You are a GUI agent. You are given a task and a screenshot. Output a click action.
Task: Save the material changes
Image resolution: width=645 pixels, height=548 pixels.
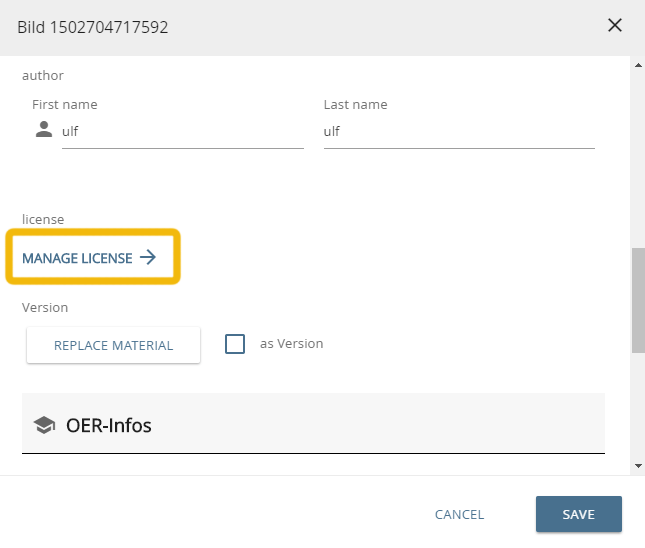pyautogui.click(x=578, y=514)
